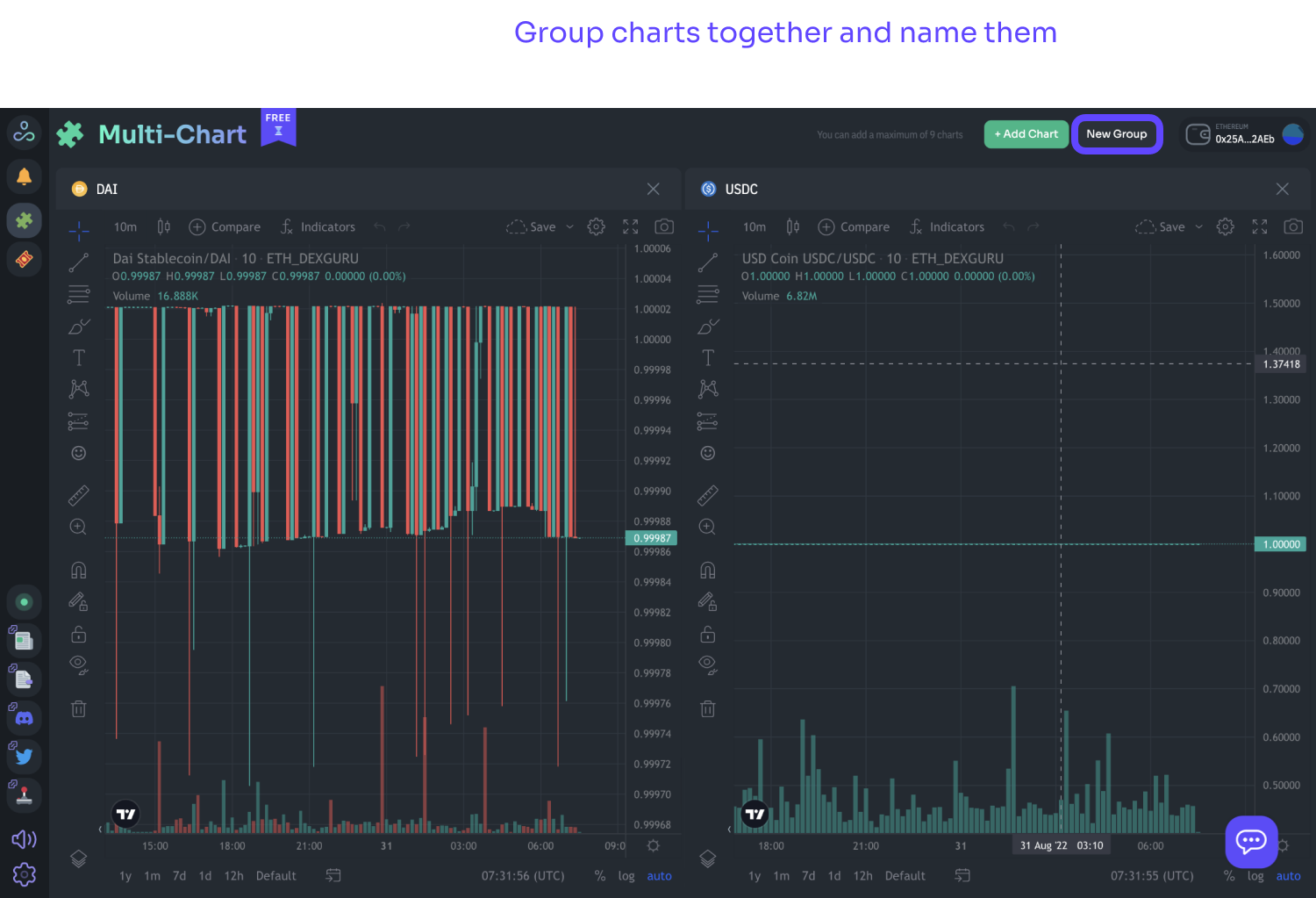Toggle log scale on DAI chart
The height and width of the screenshot is (898, 1316).
626,876
